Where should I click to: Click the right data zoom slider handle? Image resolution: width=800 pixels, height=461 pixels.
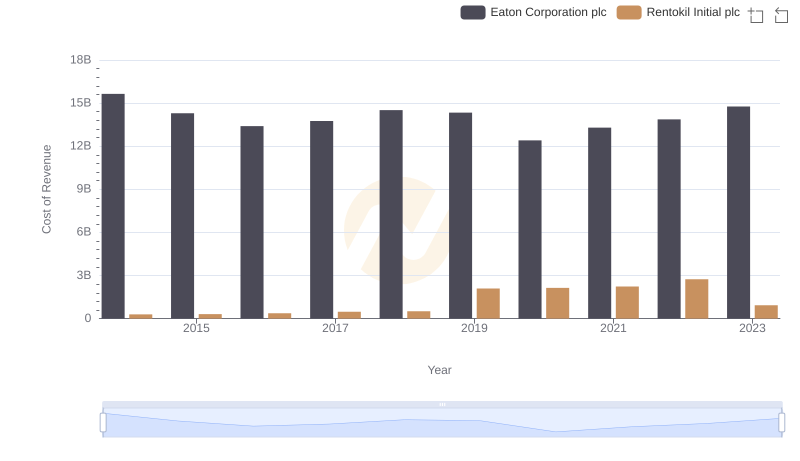click(x=782, y=423)
